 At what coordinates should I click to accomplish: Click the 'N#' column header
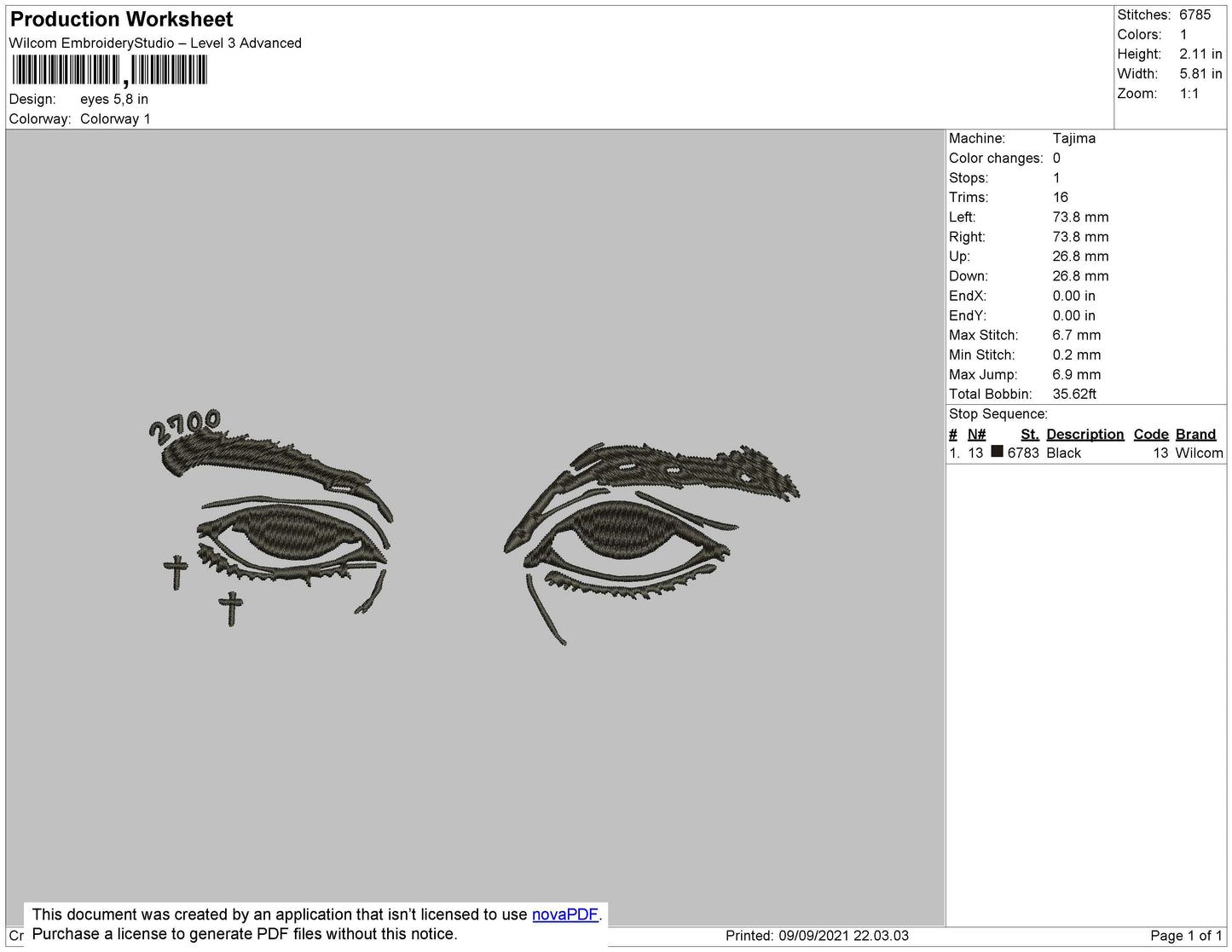click(x=976, y=434)
